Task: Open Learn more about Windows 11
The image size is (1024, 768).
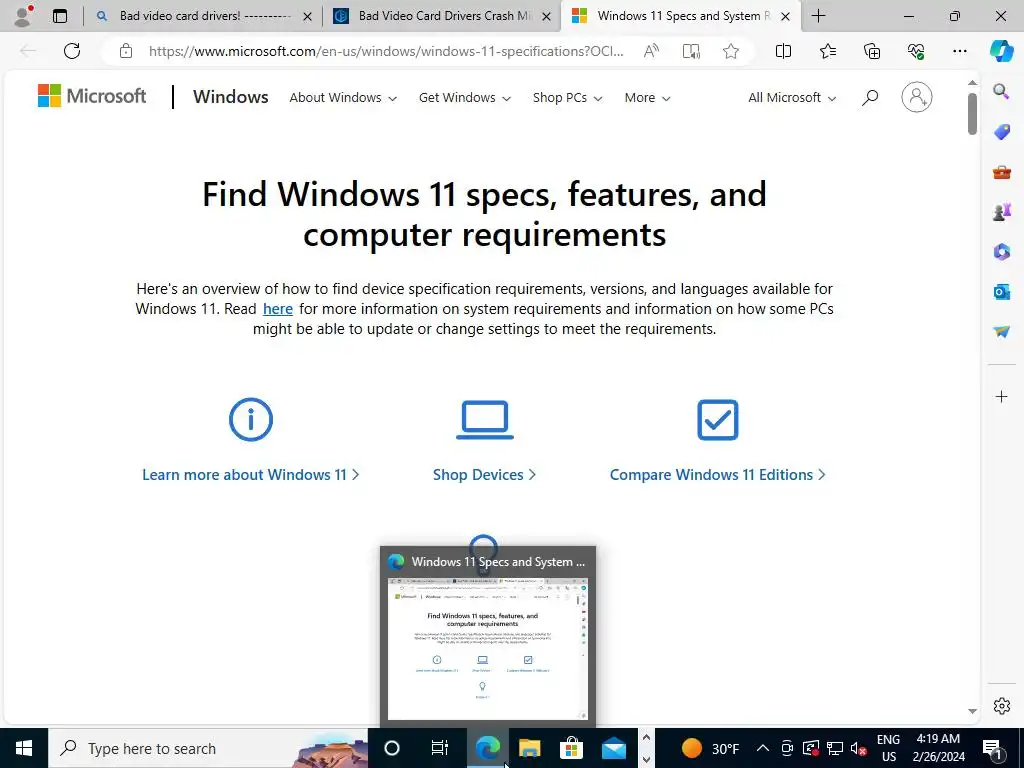Action: point(251,475)
